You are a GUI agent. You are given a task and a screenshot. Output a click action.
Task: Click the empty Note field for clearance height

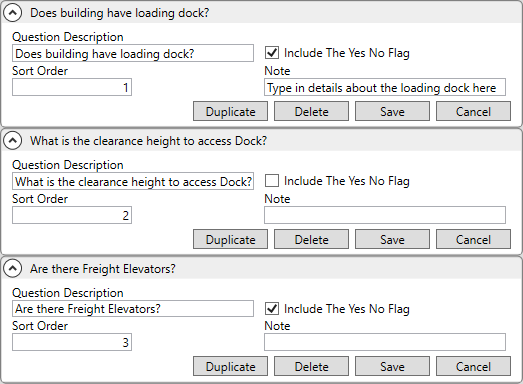[385, 215]
